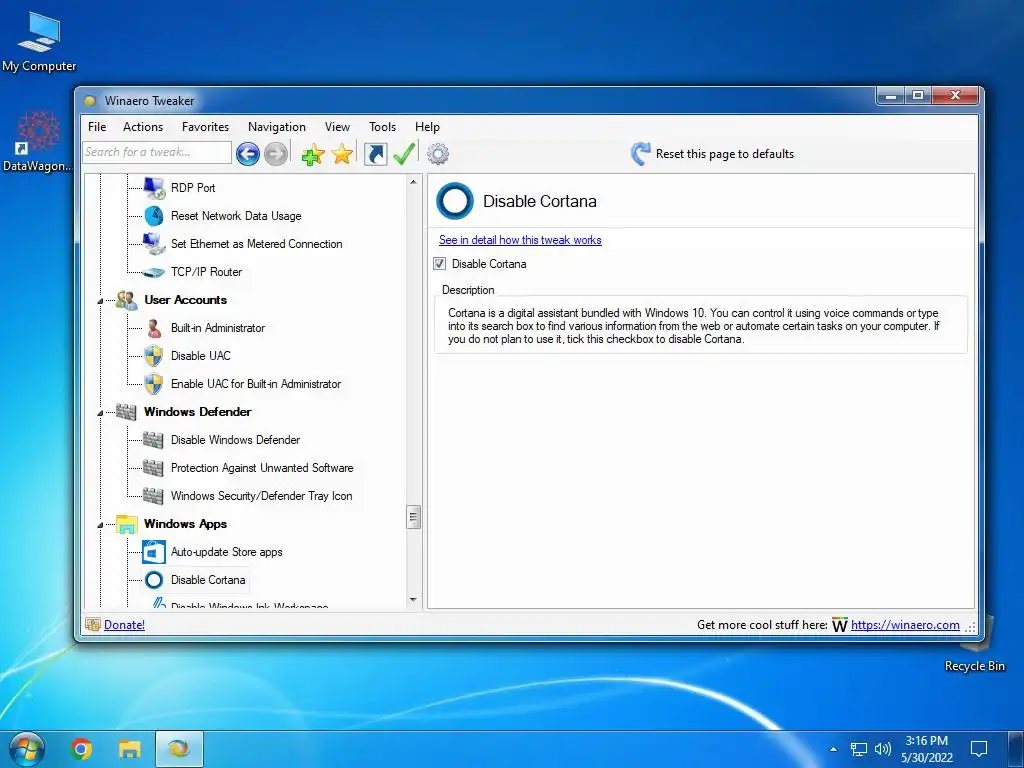Click 'See in detail how this tweak works'
The height and width of the screenshot is (768, 1024).
pos(520,240)
